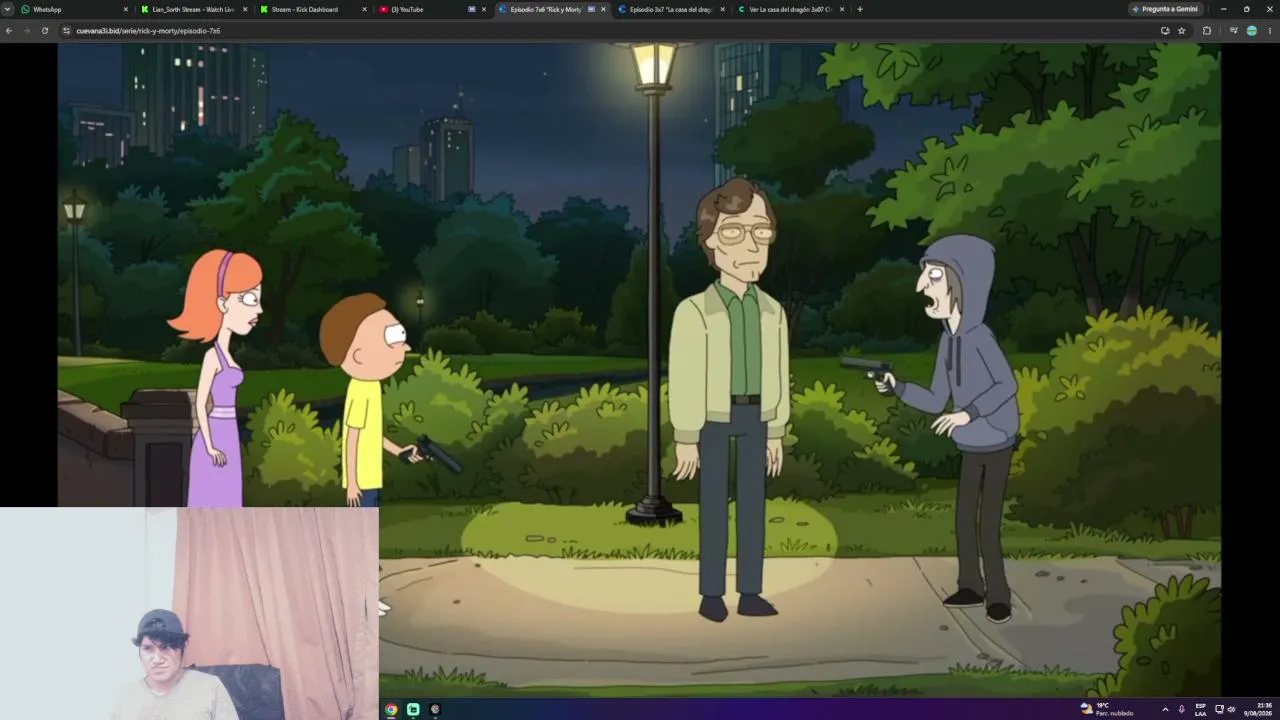Bookmark this page with the star icon
This screenshot has height=720, width=1280.
click(1182, 31)
